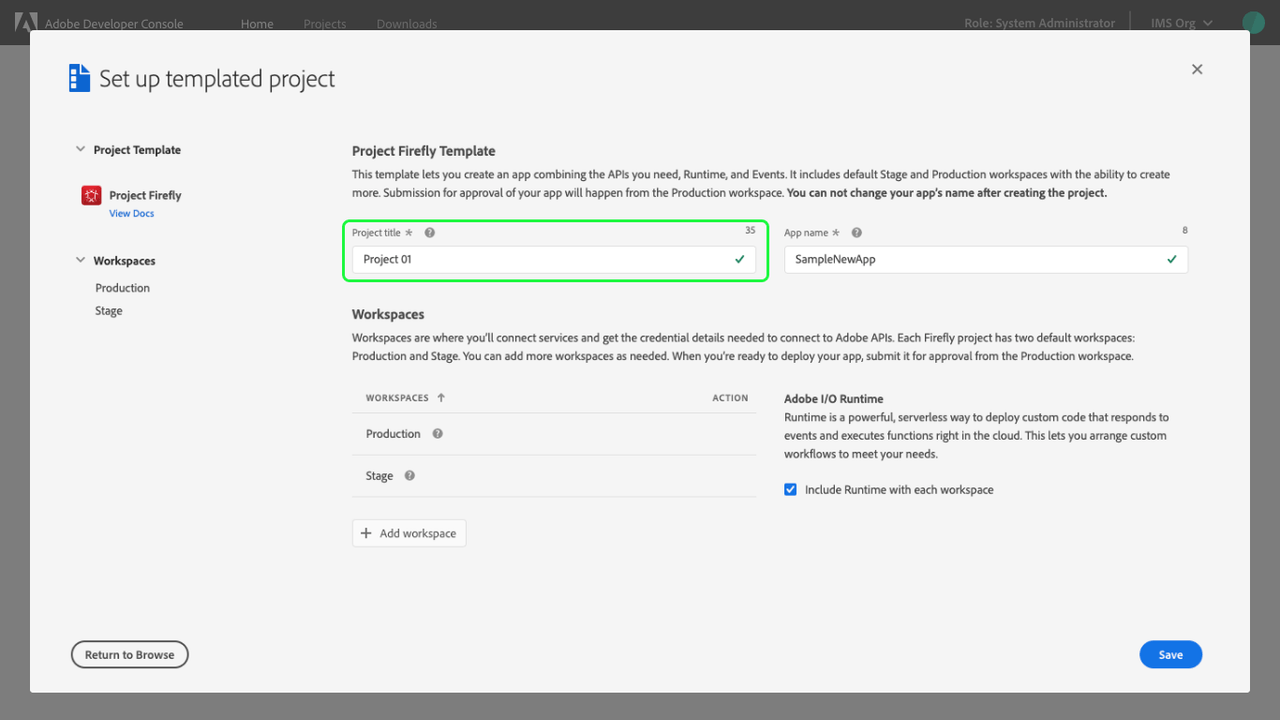Open the IMS Org dropdown
This screenshot has height=720, width=1280.
(x=1181, y=23)
